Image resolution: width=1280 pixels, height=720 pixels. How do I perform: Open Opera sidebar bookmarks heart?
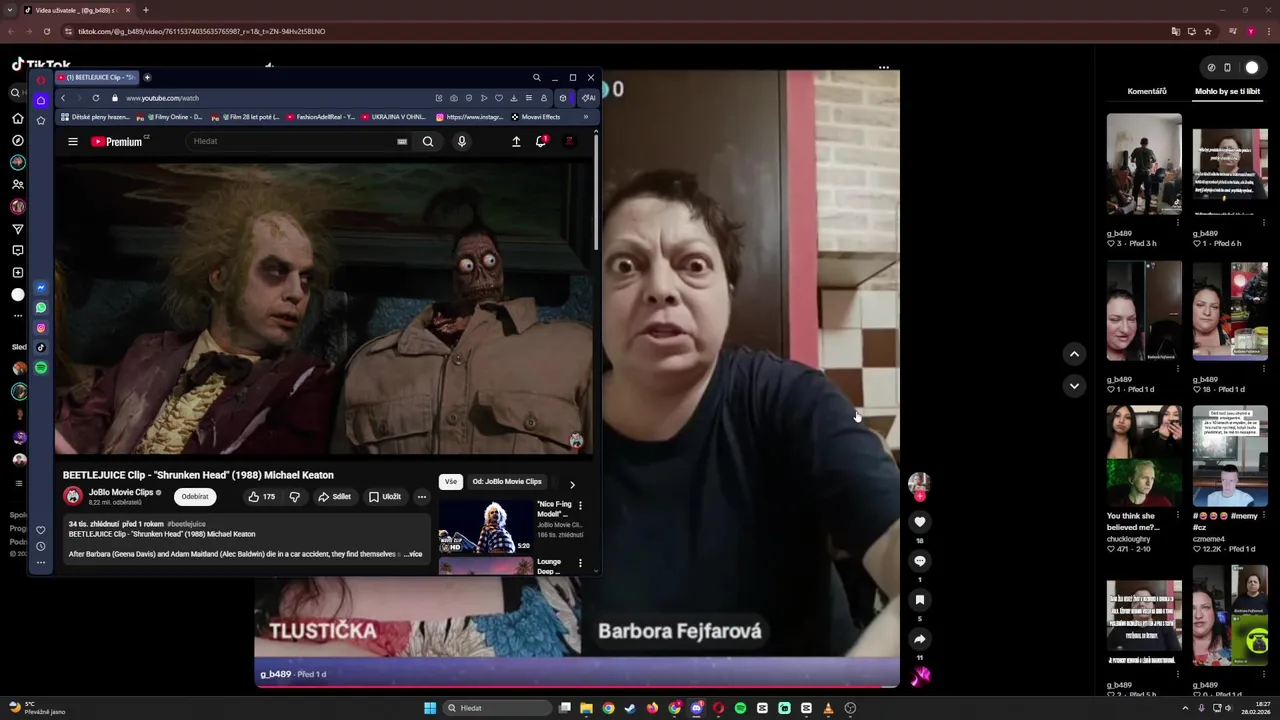(x=41, y=530)
